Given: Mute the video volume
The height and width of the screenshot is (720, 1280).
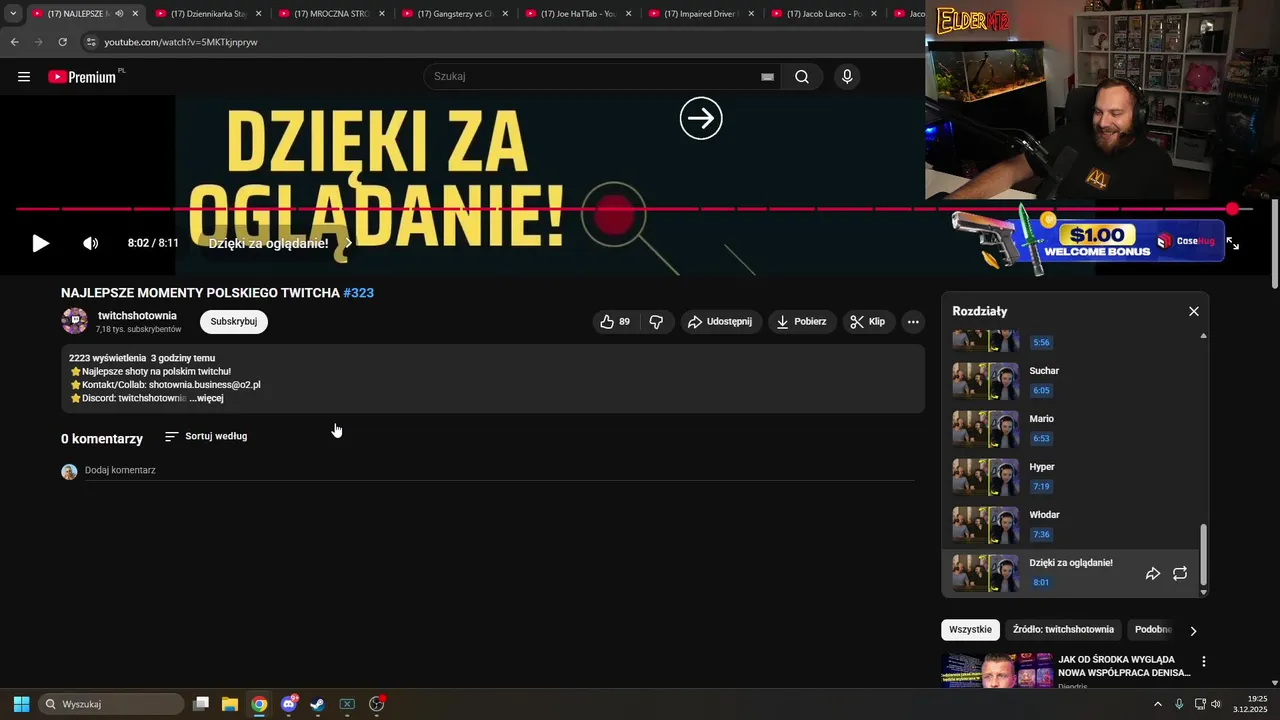Looking at the screenshot, I should 91,243.
